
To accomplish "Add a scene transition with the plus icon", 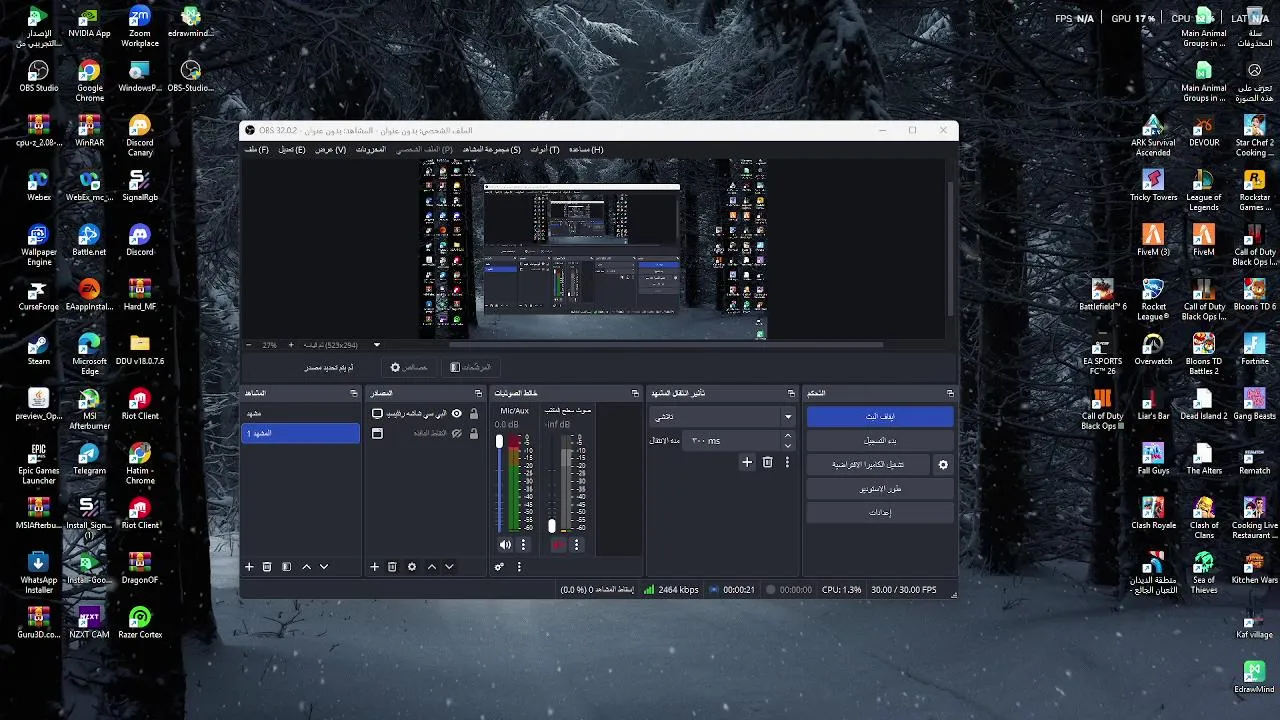I will [747, 462].
